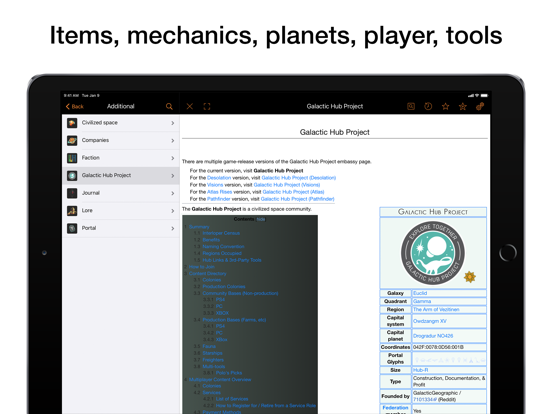Image resolution: width=552 pixels, height=414 pixels.
Task: Select the Faction icon
Action: [72, 158]
